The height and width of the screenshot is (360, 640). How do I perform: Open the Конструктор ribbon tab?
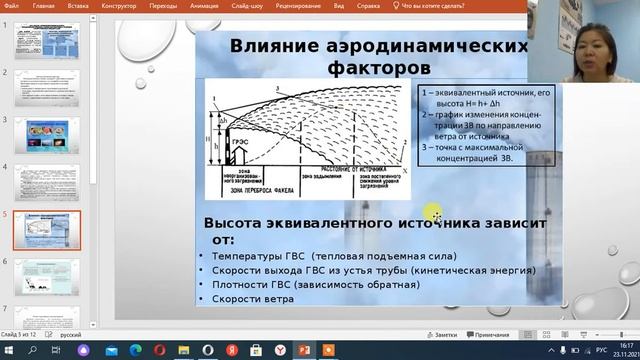coord(118,6)
